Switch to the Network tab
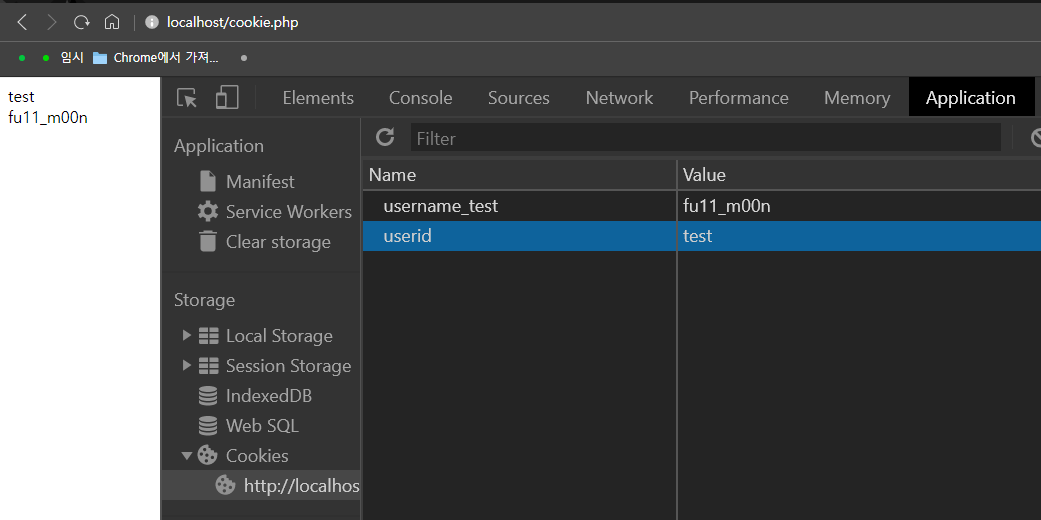 coord(619,98)
